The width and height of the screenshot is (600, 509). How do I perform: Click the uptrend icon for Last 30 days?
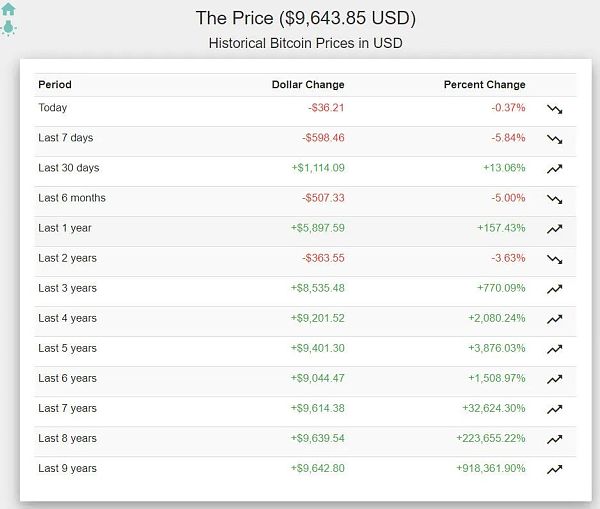point(555,169)
